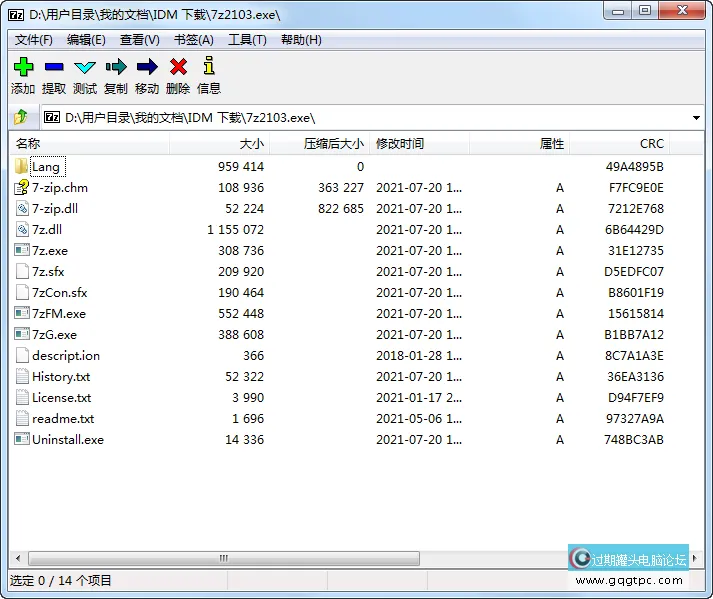Click the 7zFM.exe file icon

tap(21, 313)
